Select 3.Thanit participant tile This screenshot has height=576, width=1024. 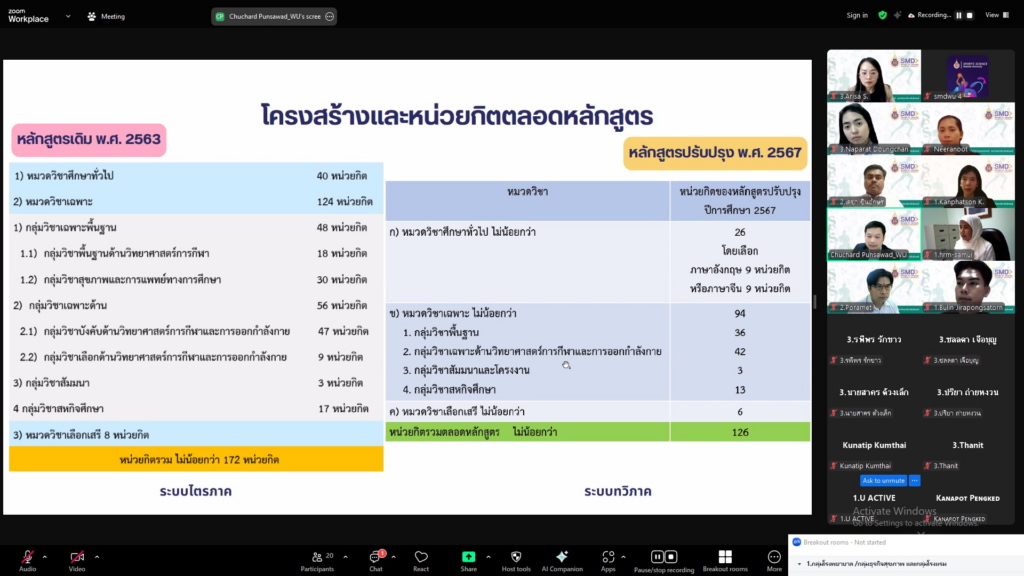[968, 446]
